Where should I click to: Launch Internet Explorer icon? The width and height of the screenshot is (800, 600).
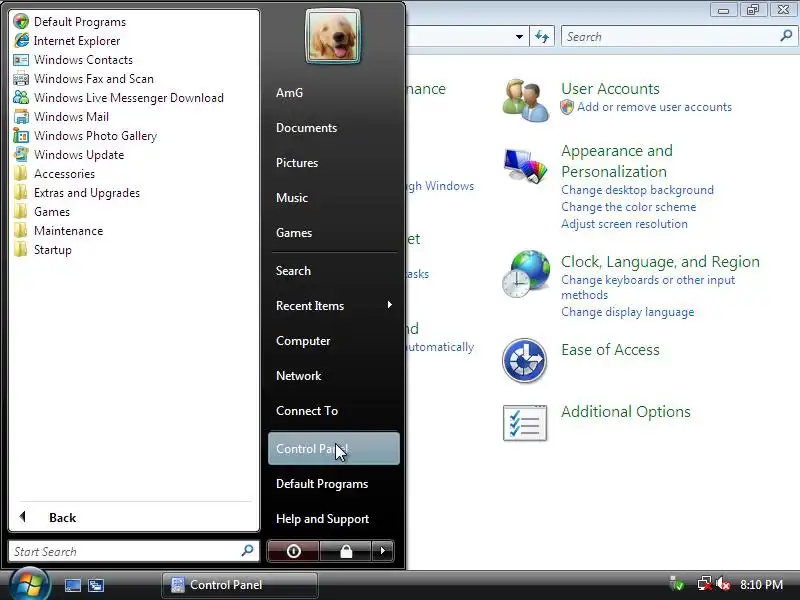21,40
